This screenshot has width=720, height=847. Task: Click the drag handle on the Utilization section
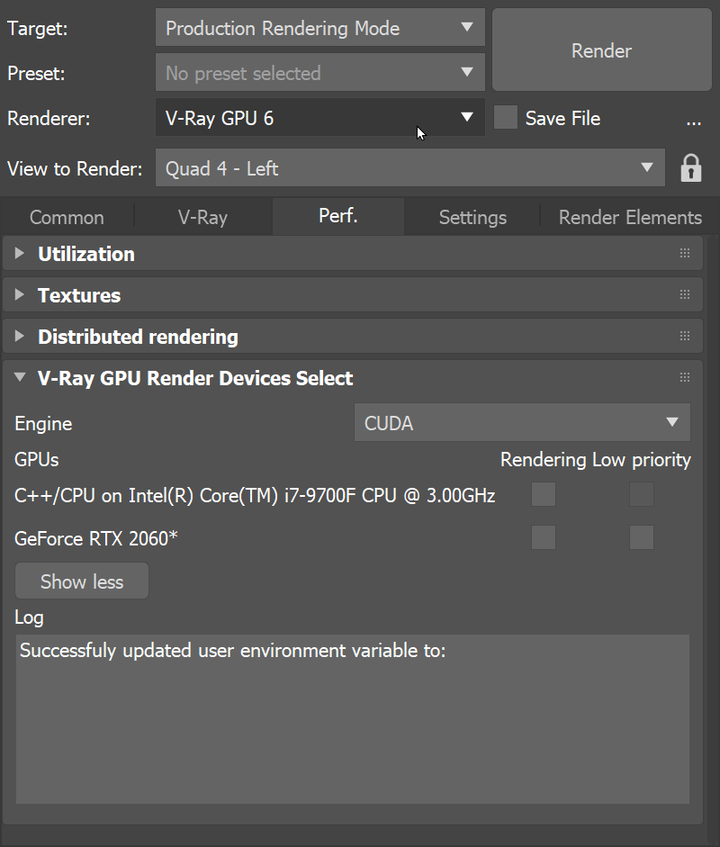[x=685, y=254]
